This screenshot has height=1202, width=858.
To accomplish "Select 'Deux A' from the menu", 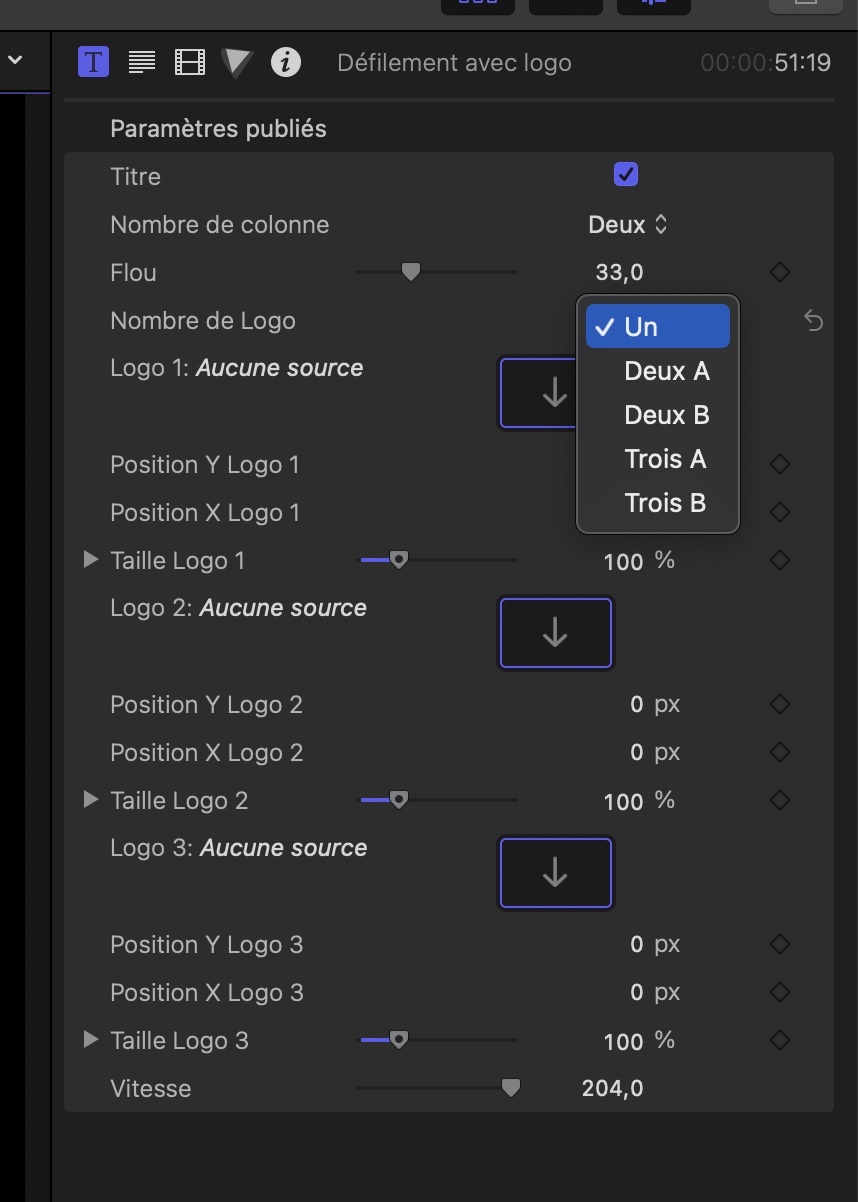I will click(x=666, y=371).
